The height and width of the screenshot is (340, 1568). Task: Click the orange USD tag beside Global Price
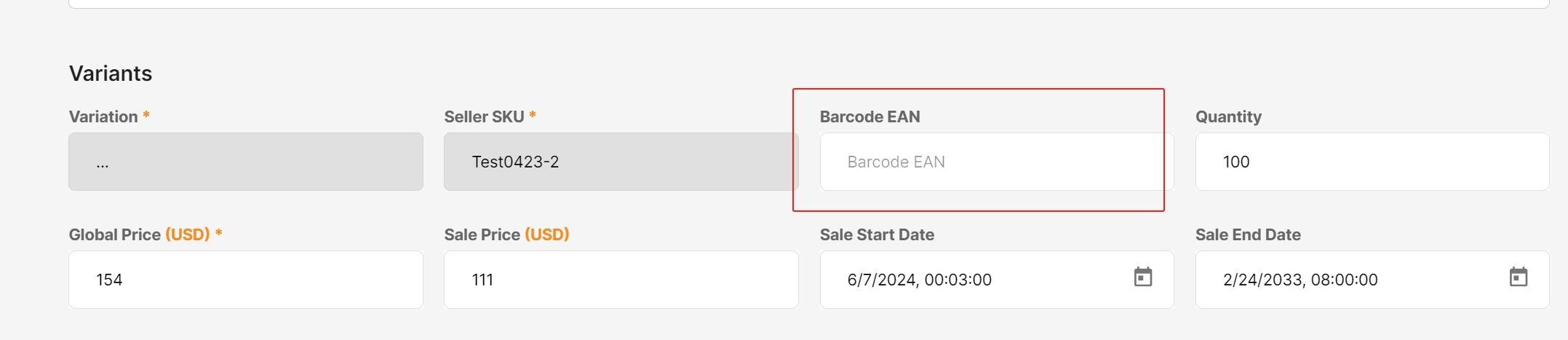point(188,234)
